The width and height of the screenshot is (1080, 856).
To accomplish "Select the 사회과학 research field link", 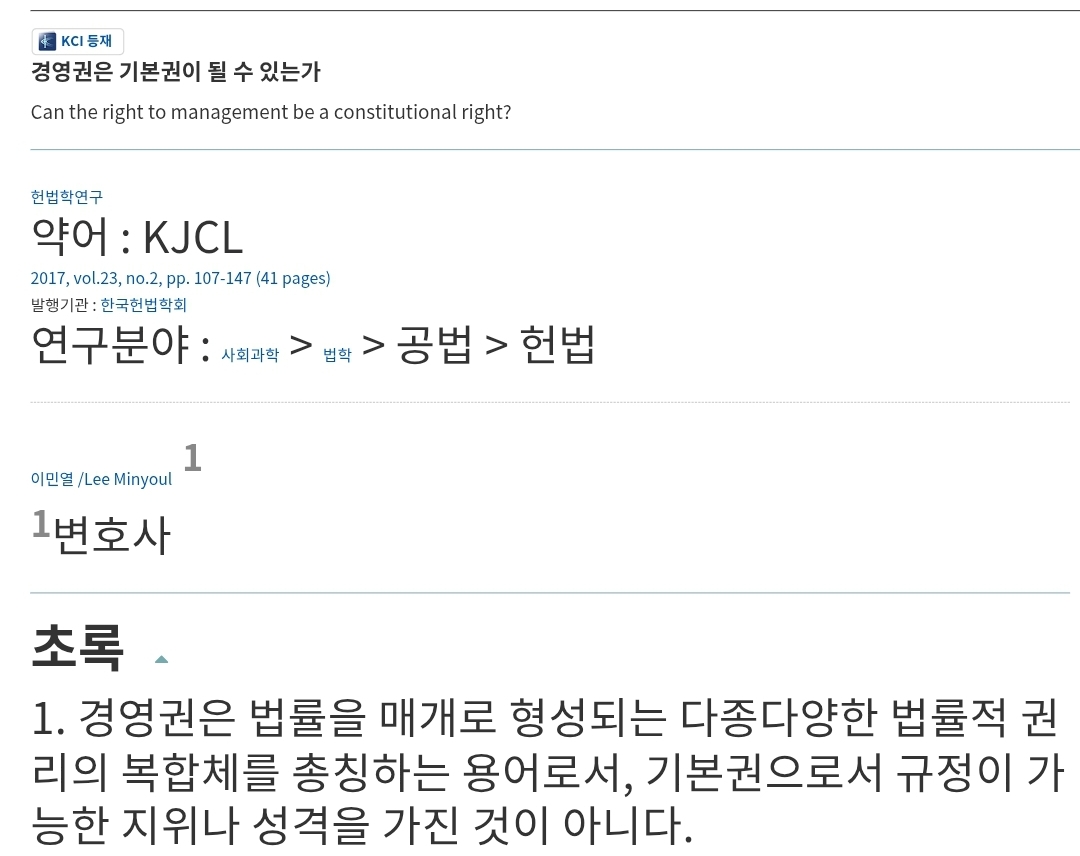I will tap(250, 355).
